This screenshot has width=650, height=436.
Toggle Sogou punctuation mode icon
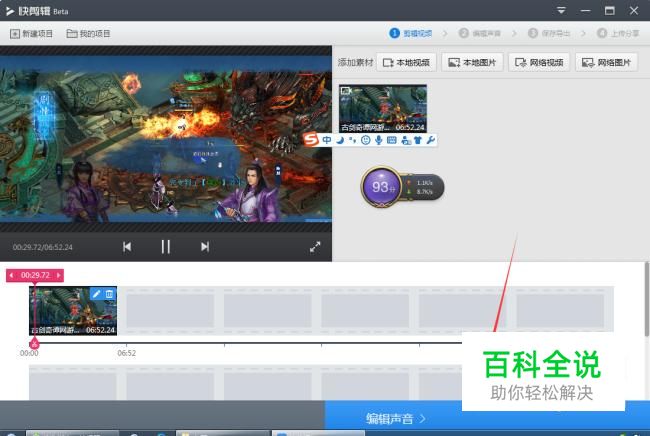tap(352, 140)
